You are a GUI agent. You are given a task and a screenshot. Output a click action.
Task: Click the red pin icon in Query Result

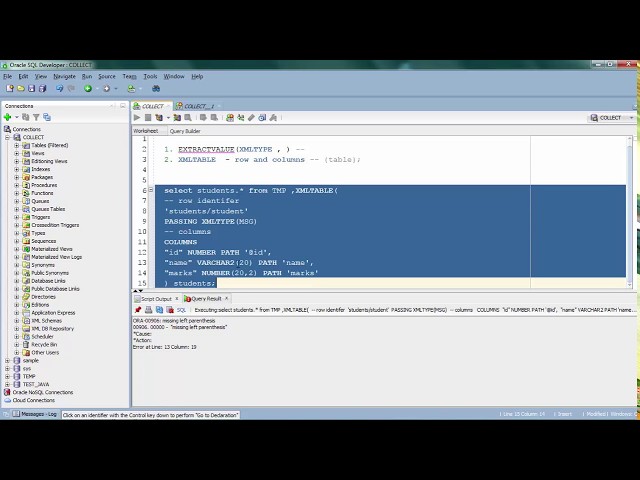coord(138,310)
